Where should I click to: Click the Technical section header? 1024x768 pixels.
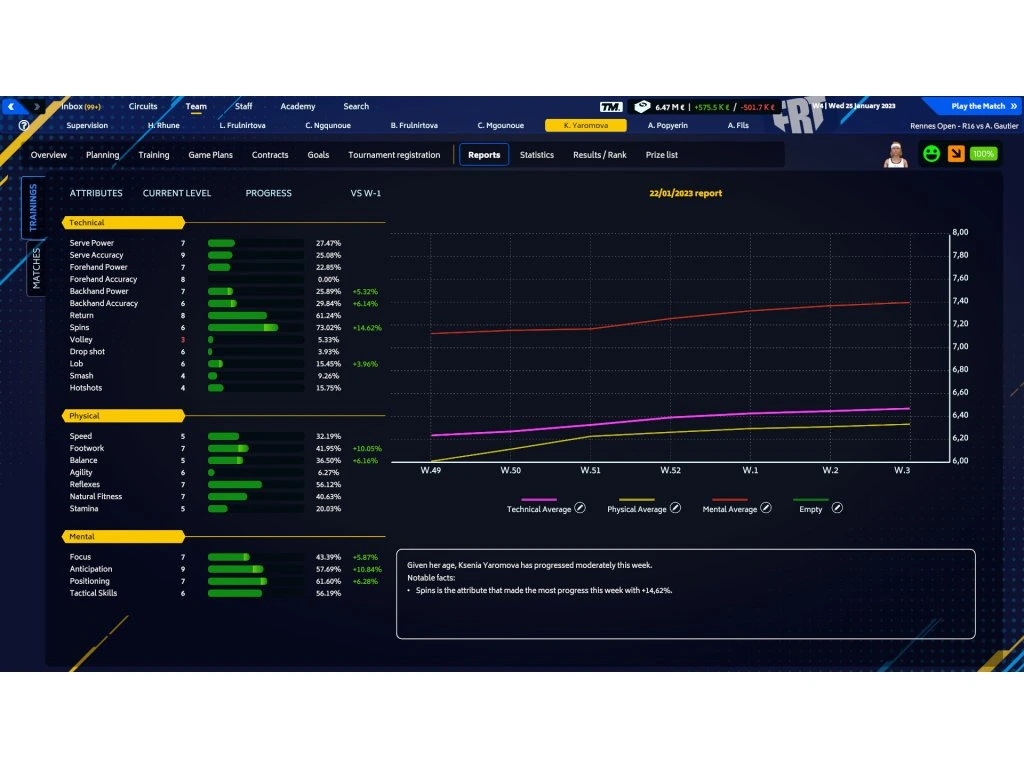coord(123,223)
